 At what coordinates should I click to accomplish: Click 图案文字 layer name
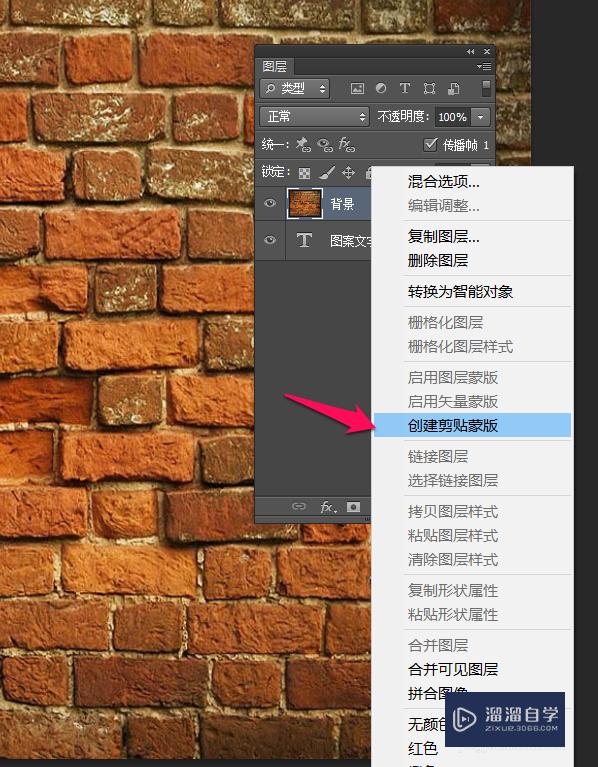351,240
